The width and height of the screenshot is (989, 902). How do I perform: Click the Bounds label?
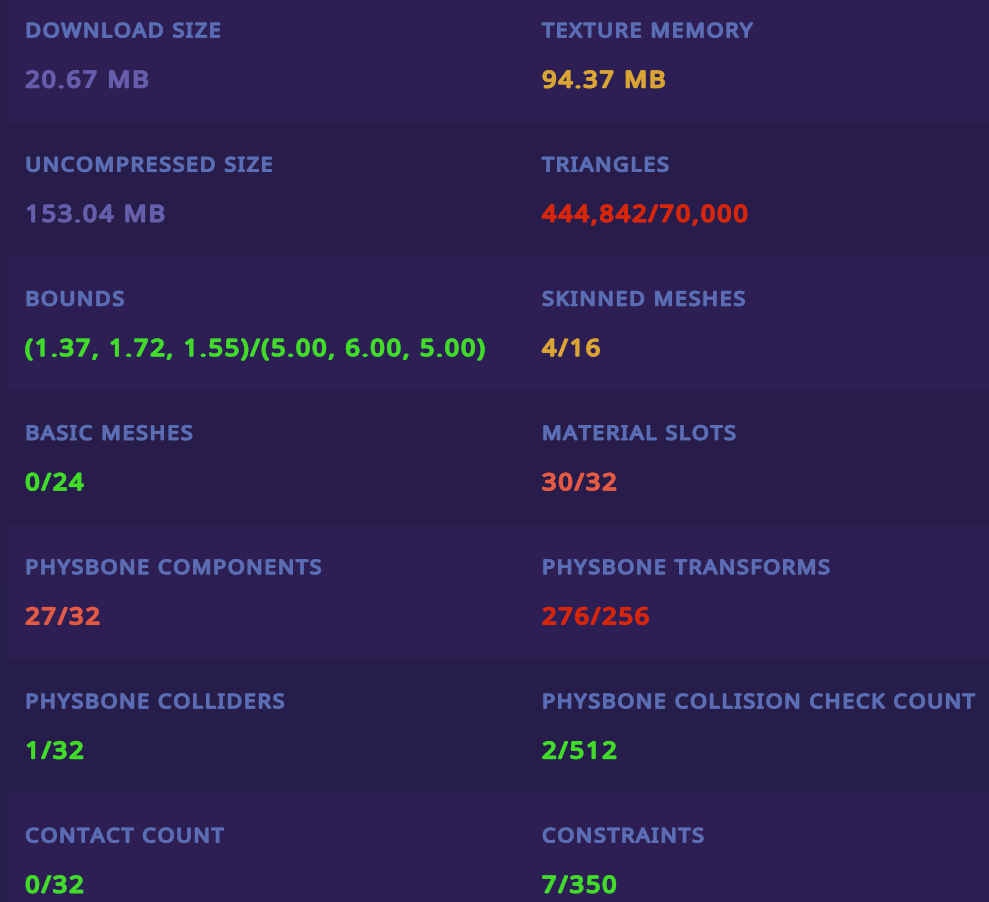[x=75, y=298]
